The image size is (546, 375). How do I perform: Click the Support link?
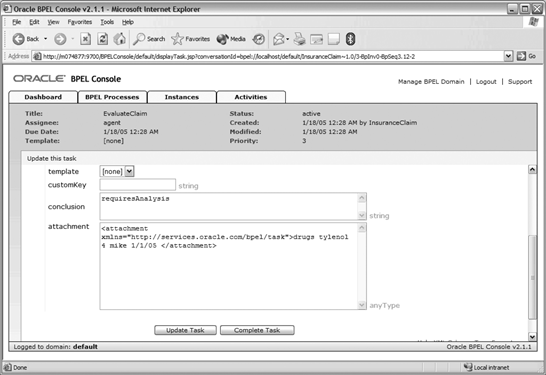pyautogui.click(x=520, y=82)
